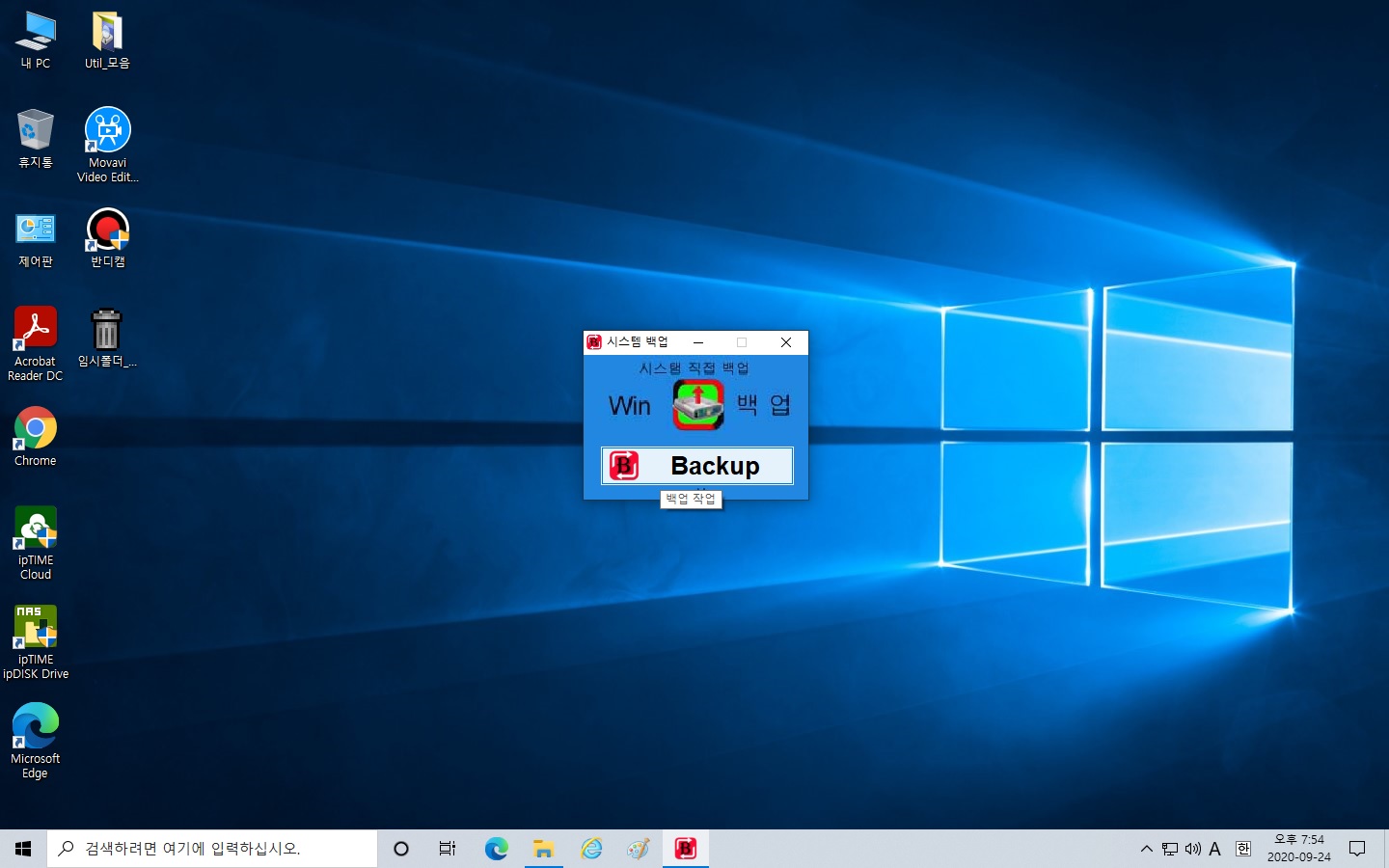Click the red backup app taskbar icon
This screenshot has height=868, width=1389.
686,849
